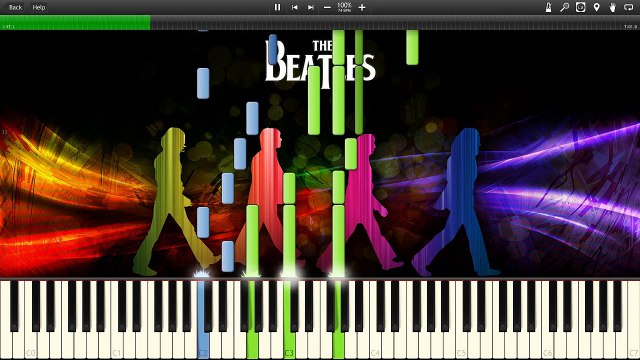
Task: Decrease playback speed with minus button
Action: click(x=327, y=7)
